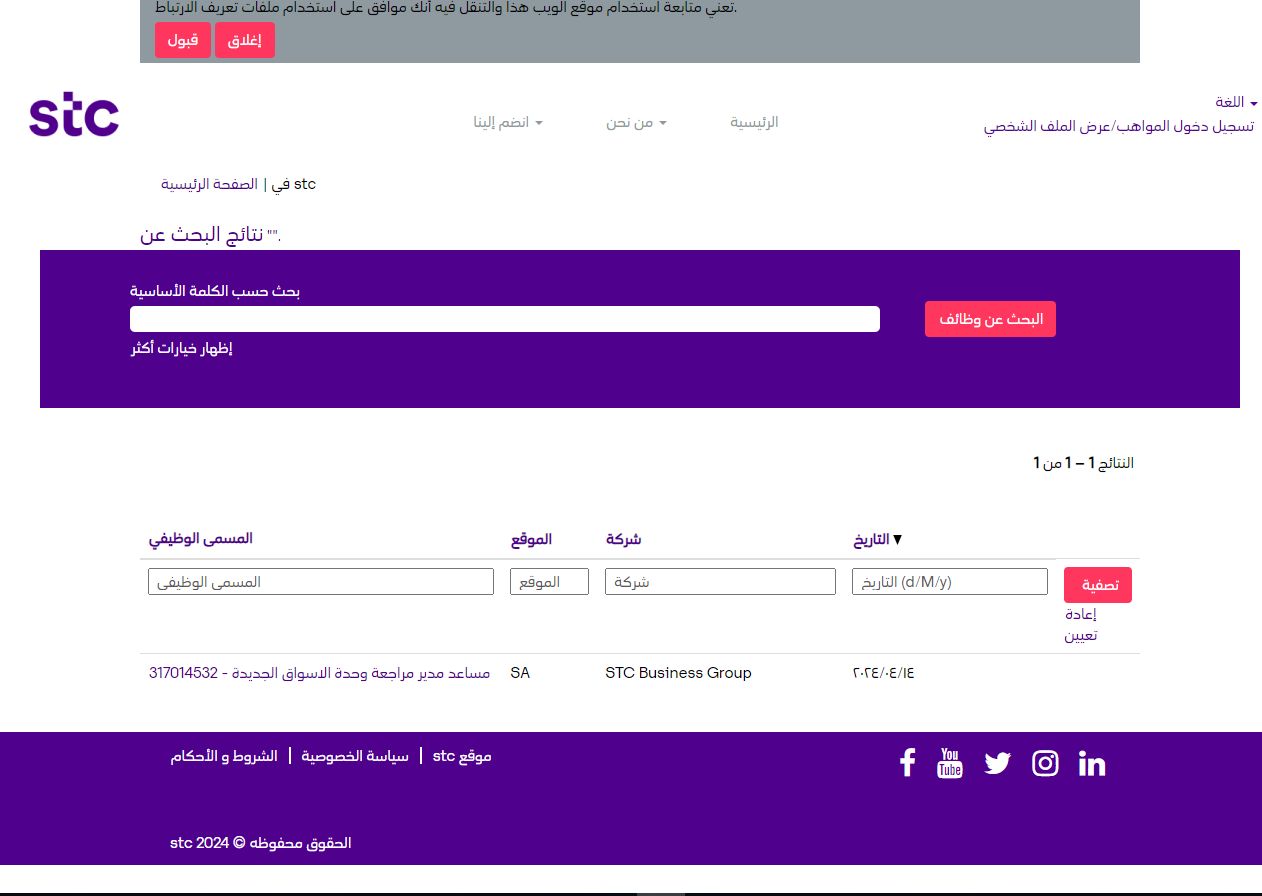Click the sort arrow next to التاريخ column
Image resolution: width=1262 pixels, height=896 pixels.
(x=898, y=539)
